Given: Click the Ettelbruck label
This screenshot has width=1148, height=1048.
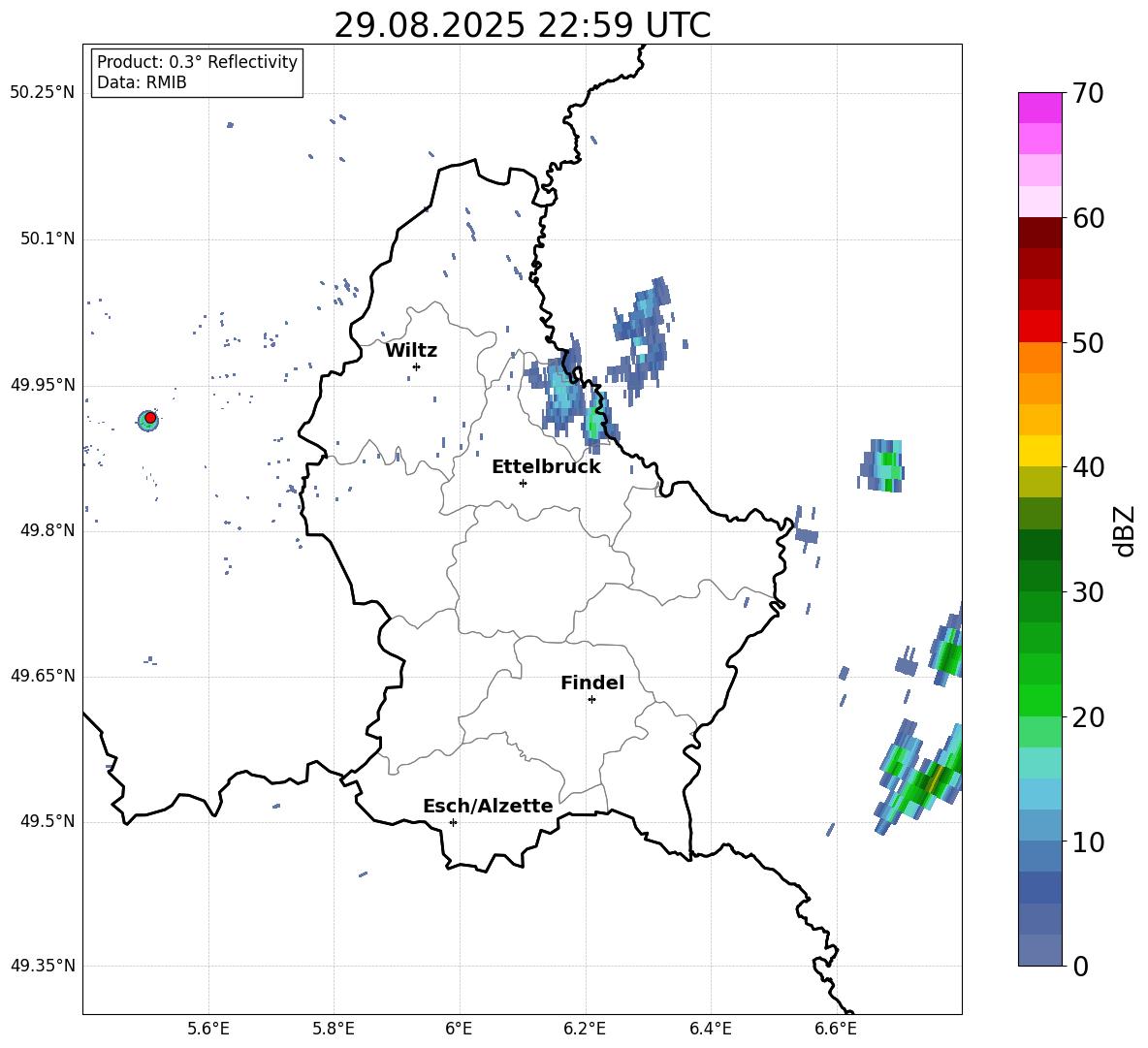Looking at the screenshot, I should pyautogui.click(x=546, y=467).
